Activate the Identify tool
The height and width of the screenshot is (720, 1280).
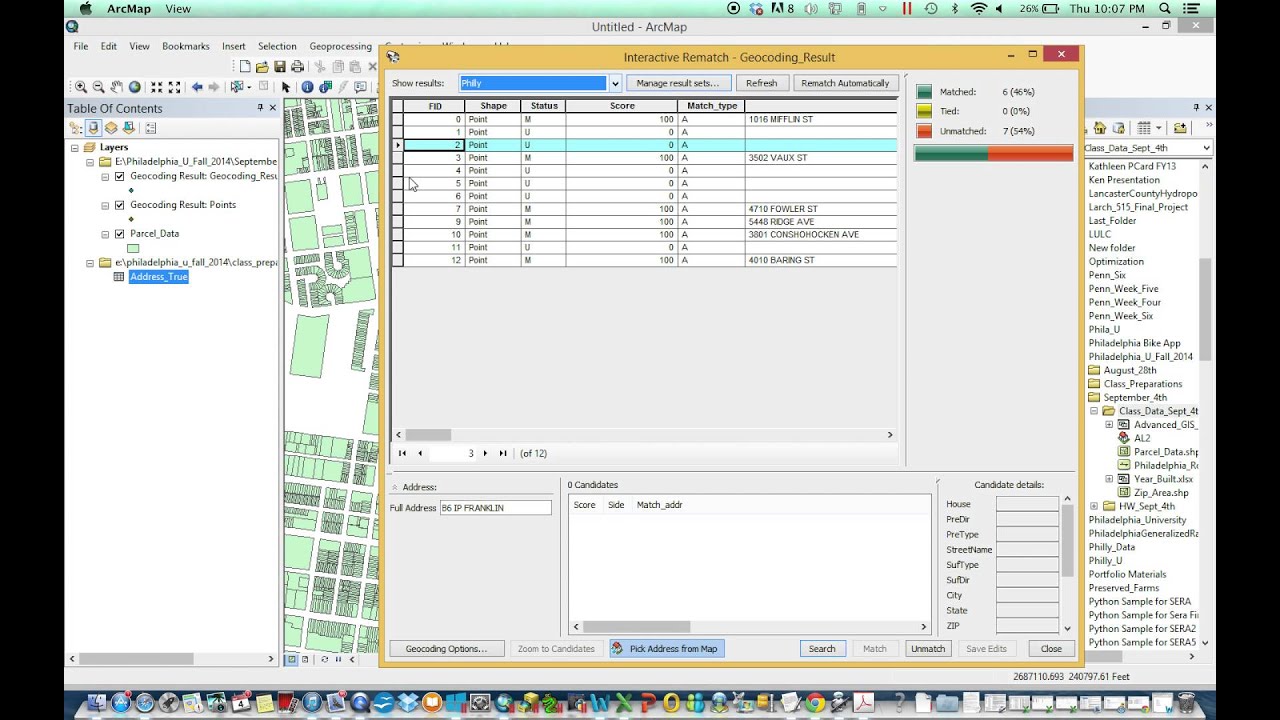coord(307,87)
